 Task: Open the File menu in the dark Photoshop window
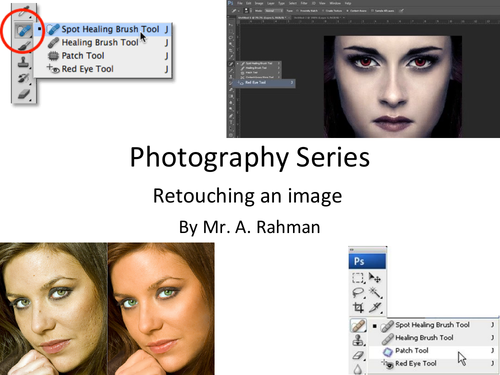pos(240,3)
